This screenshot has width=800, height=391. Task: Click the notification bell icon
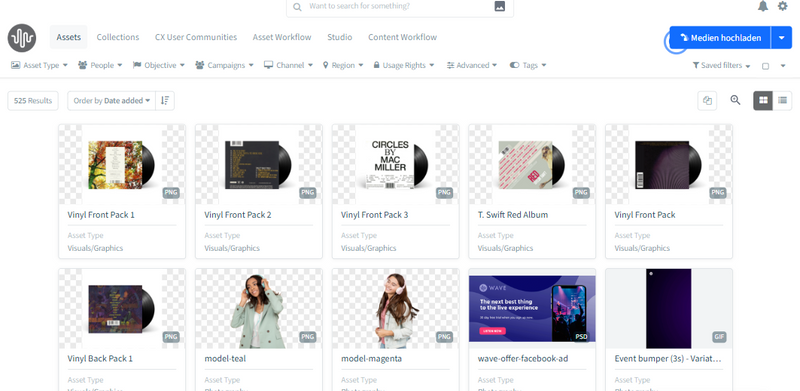click(x=763, y=6)
